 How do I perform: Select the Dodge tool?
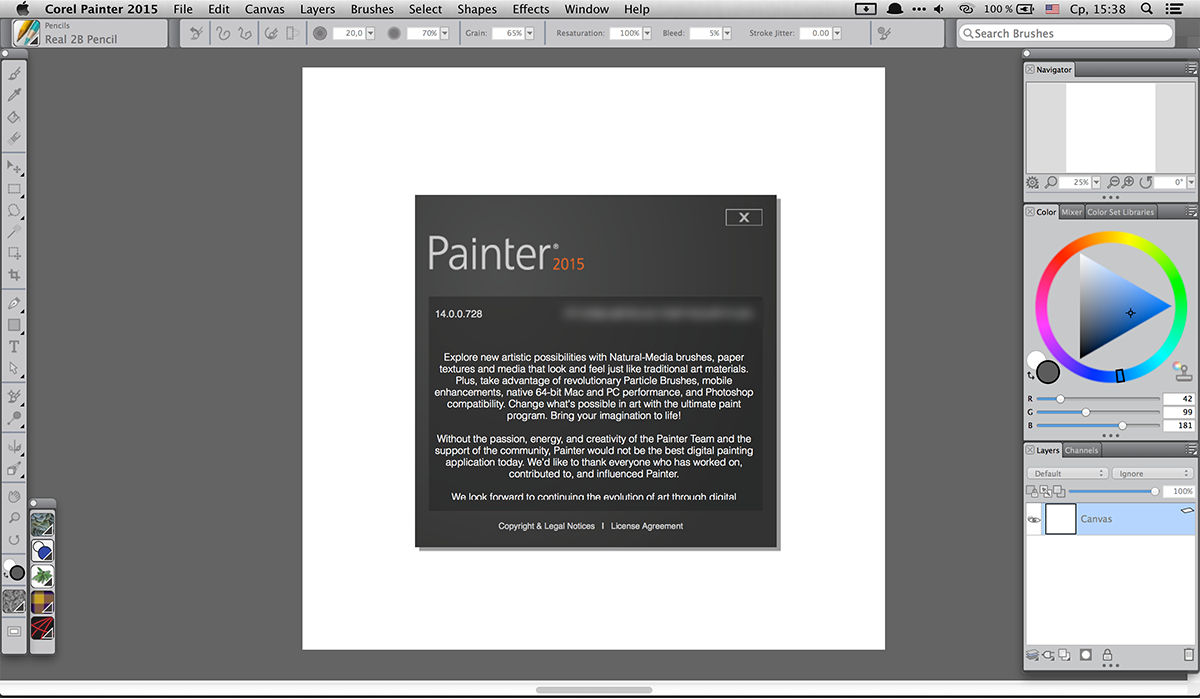coord(14,418)
